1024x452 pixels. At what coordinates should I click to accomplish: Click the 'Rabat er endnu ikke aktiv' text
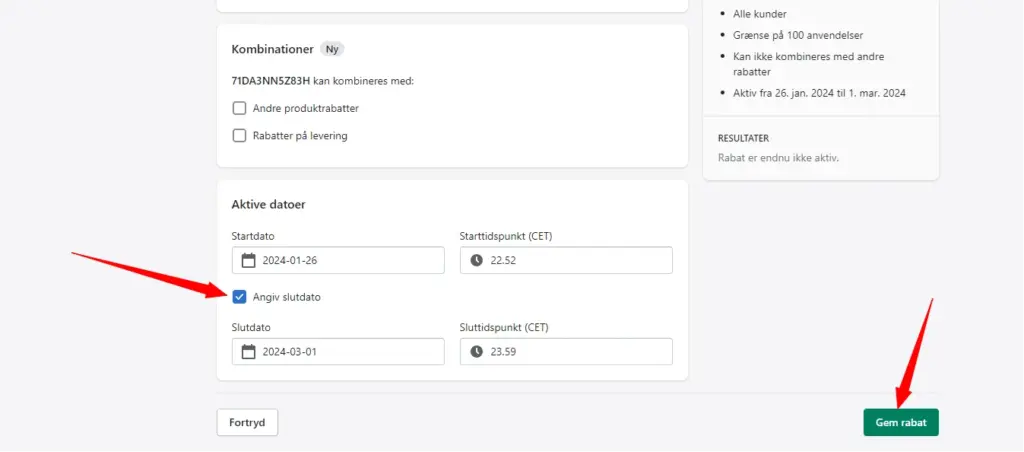click(x=778, y=158)
